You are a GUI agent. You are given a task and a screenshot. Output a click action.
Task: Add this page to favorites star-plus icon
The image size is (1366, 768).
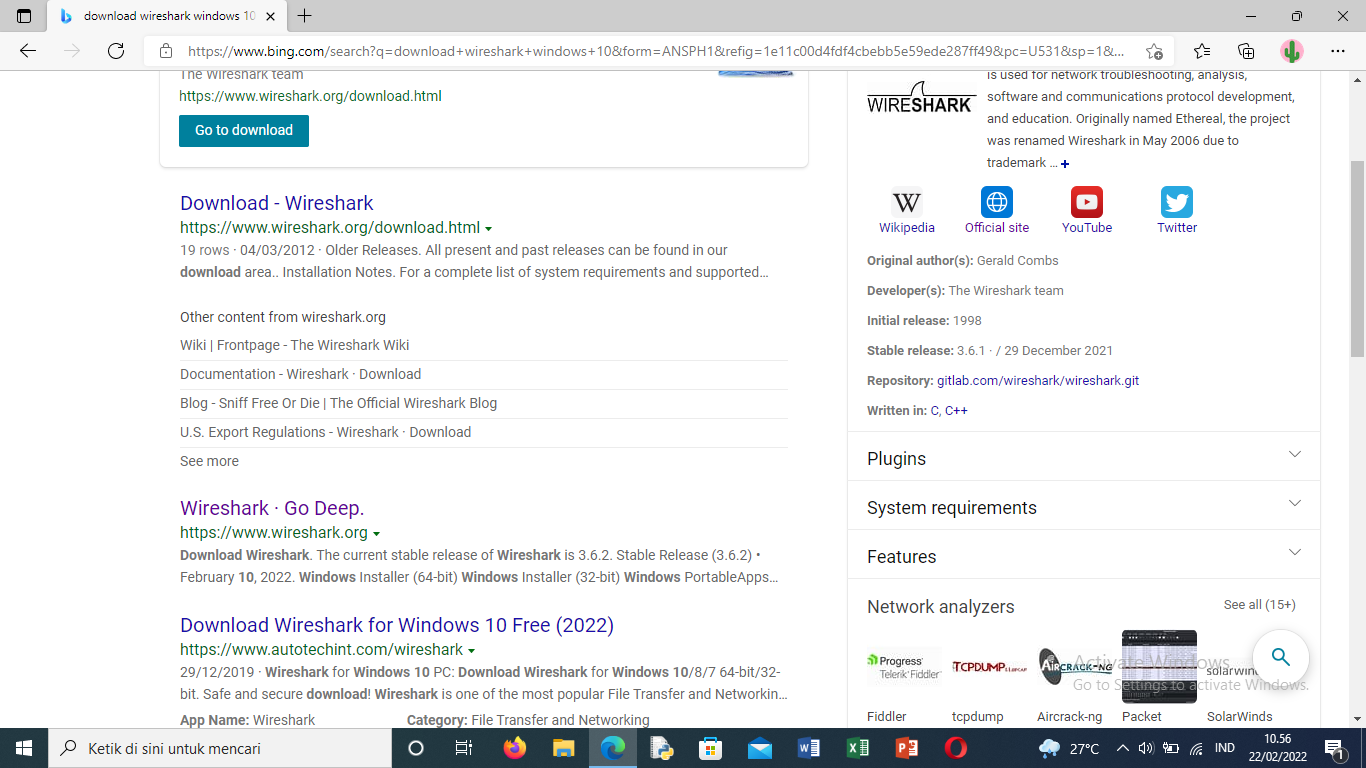[x=1154, y=51]
